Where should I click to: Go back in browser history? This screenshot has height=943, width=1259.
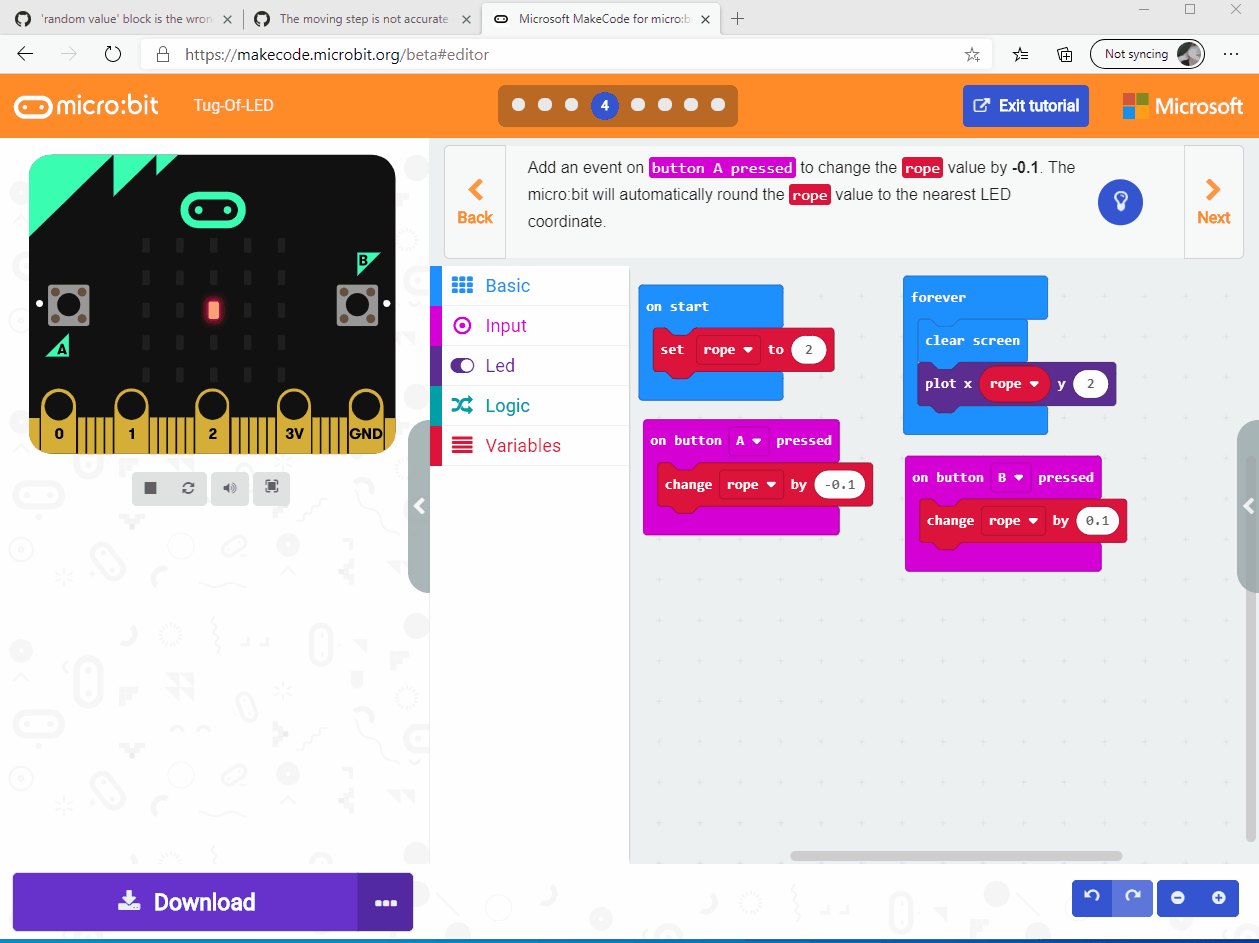(x=26, y=54)
